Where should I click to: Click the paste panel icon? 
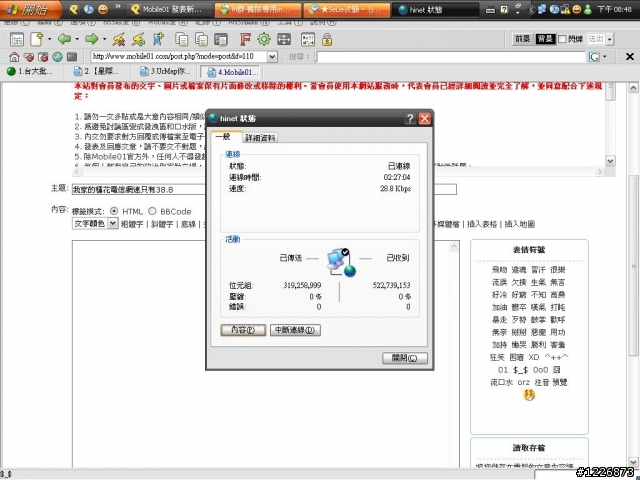click(221, 39)
